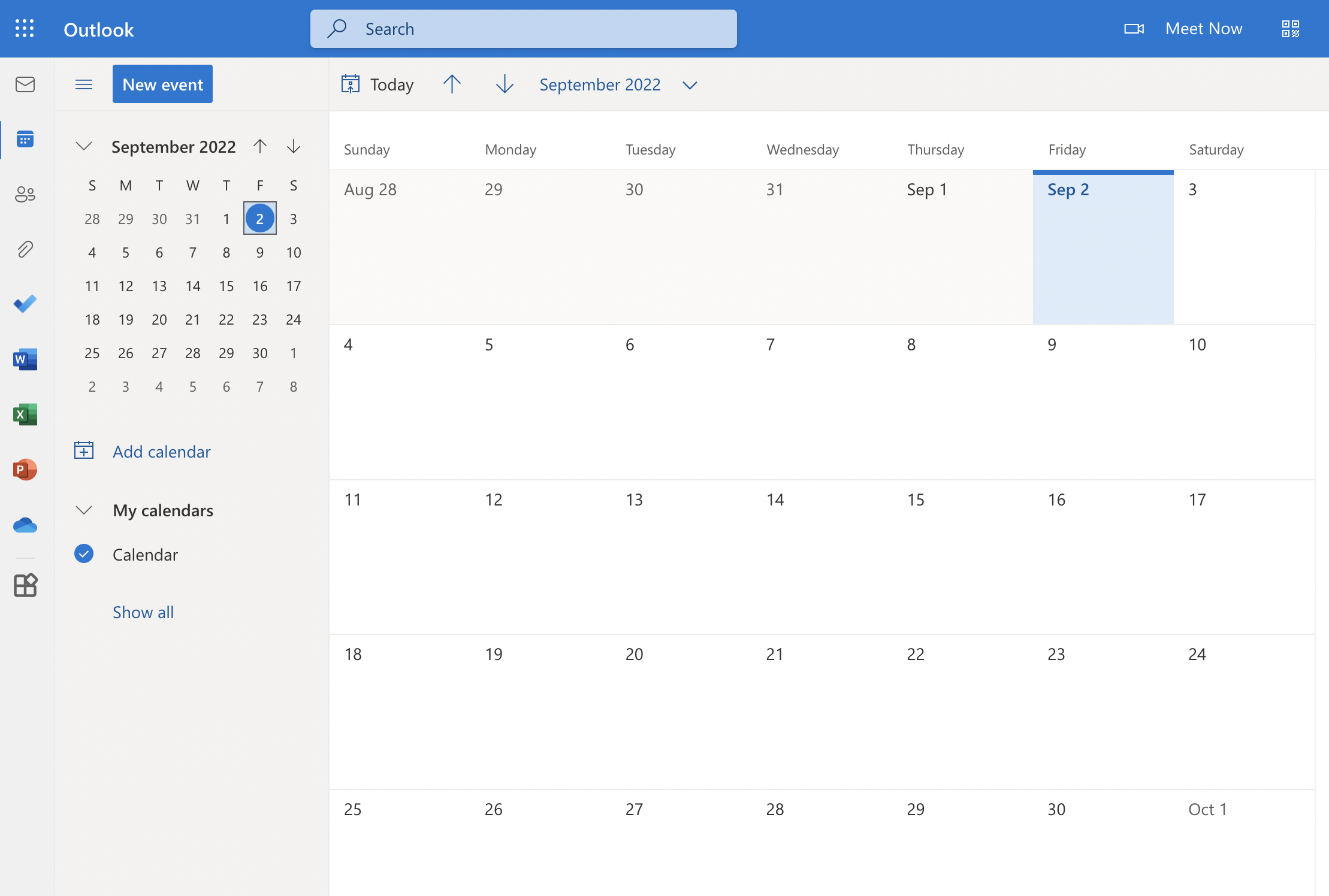Mini calendar: go to previous month arrow
Viewport: 1329px width, 896px height.
click(x=260, y=146)
